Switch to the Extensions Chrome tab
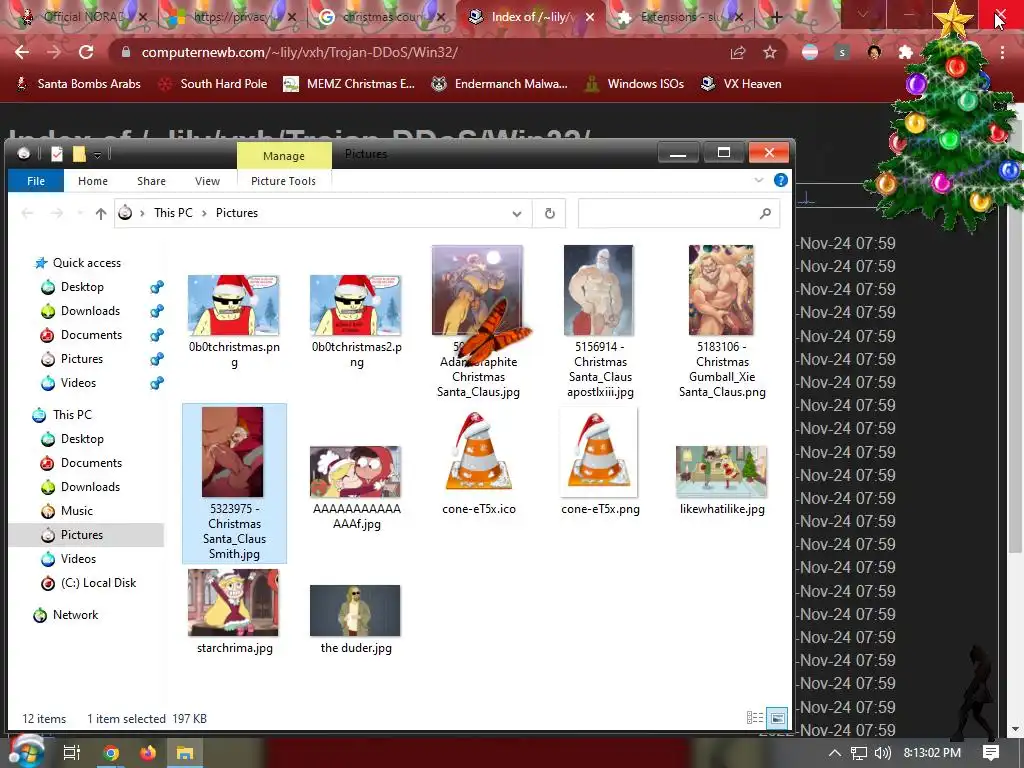 click(x=682, y=17)
